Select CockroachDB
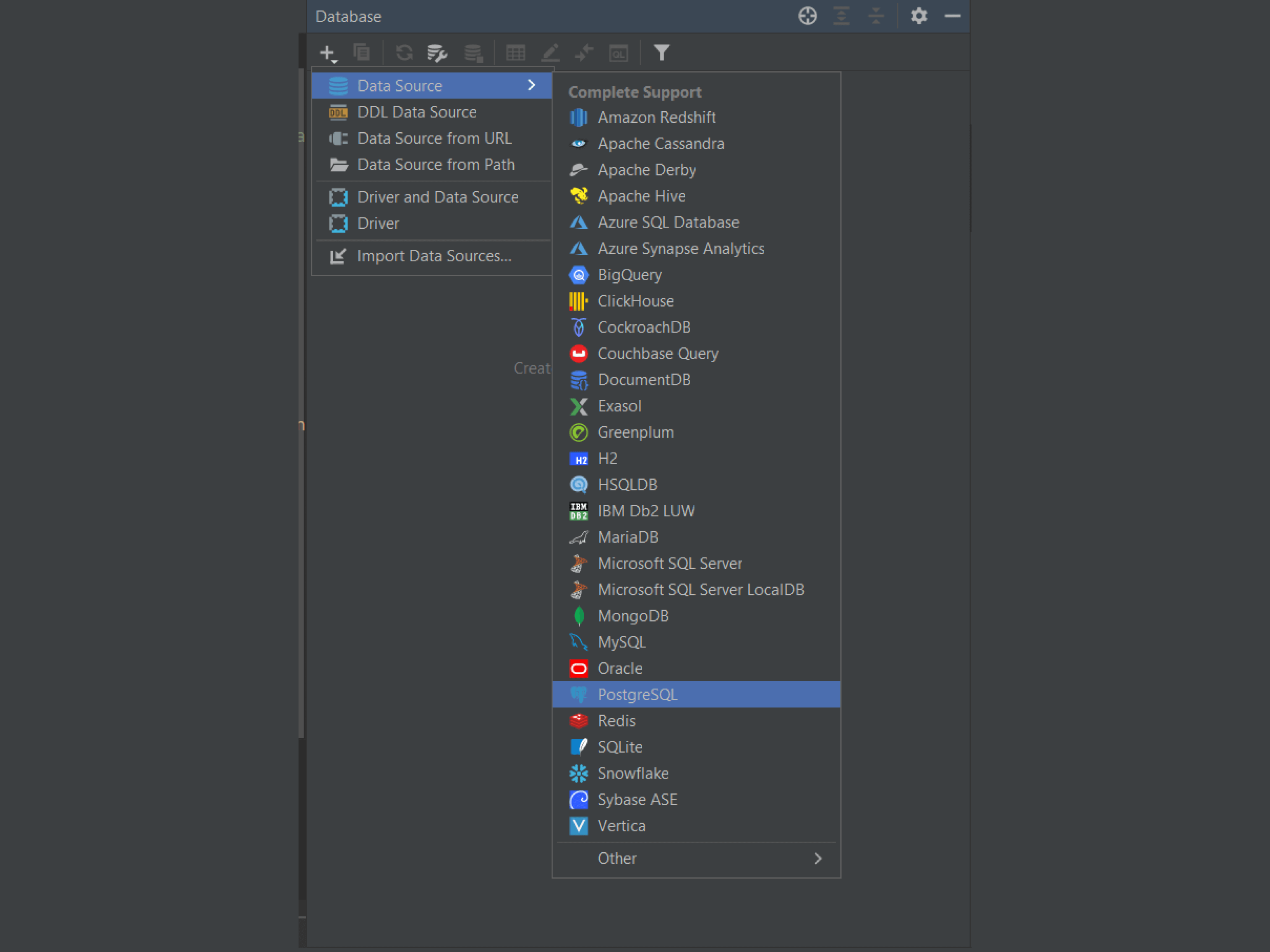This screenshot has width=1270, height=952. 696,327
